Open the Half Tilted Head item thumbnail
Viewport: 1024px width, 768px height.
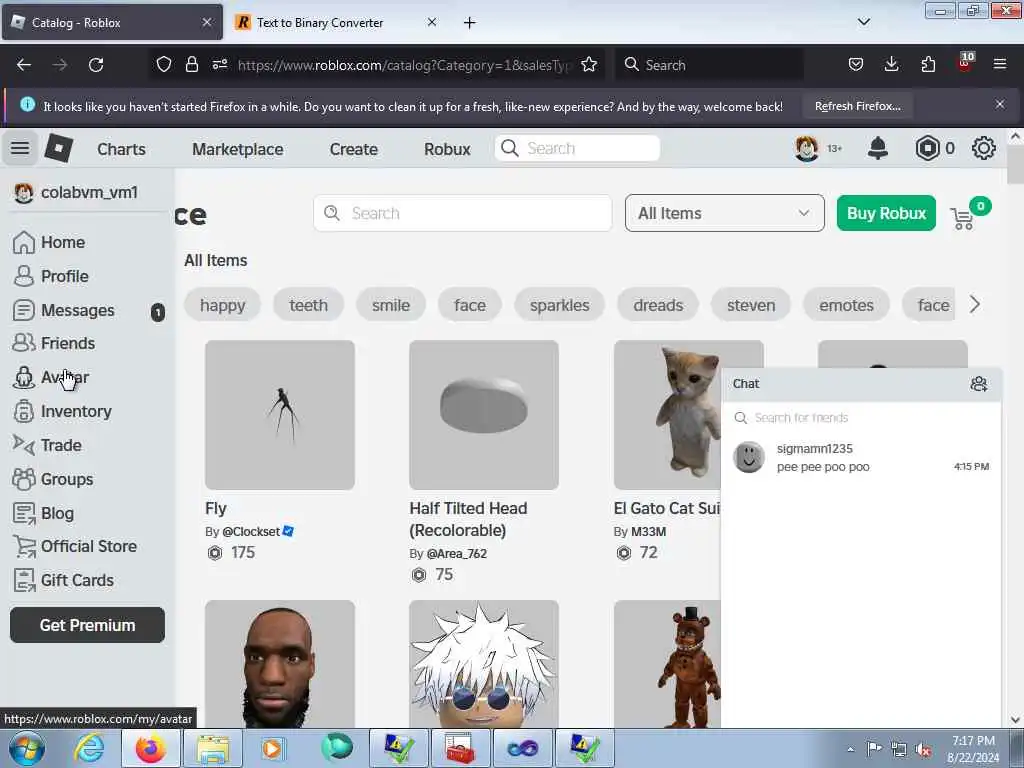[x=484, y=415]
